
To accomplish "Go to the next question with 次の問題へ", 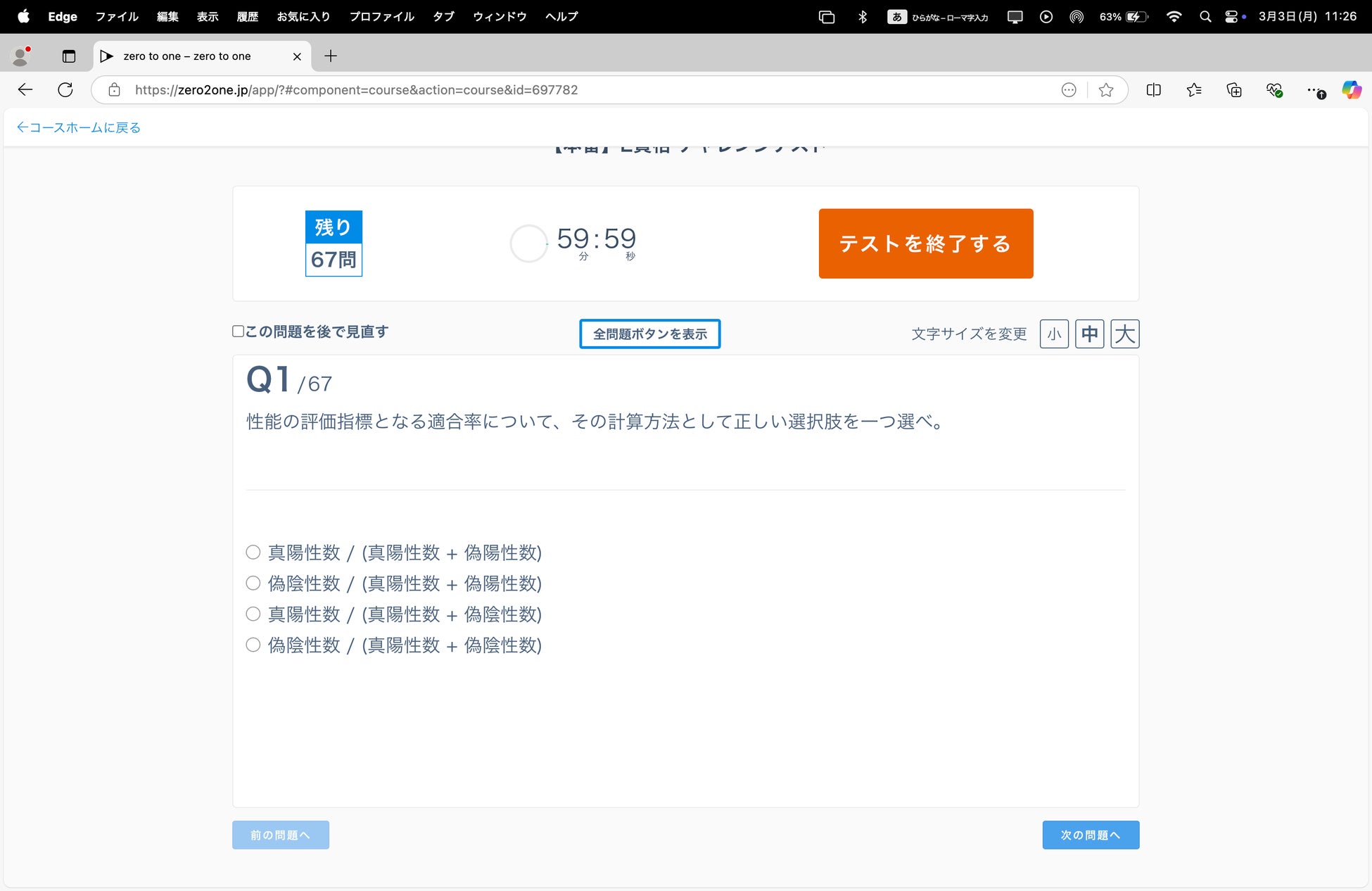I will tap(1090, 835).
